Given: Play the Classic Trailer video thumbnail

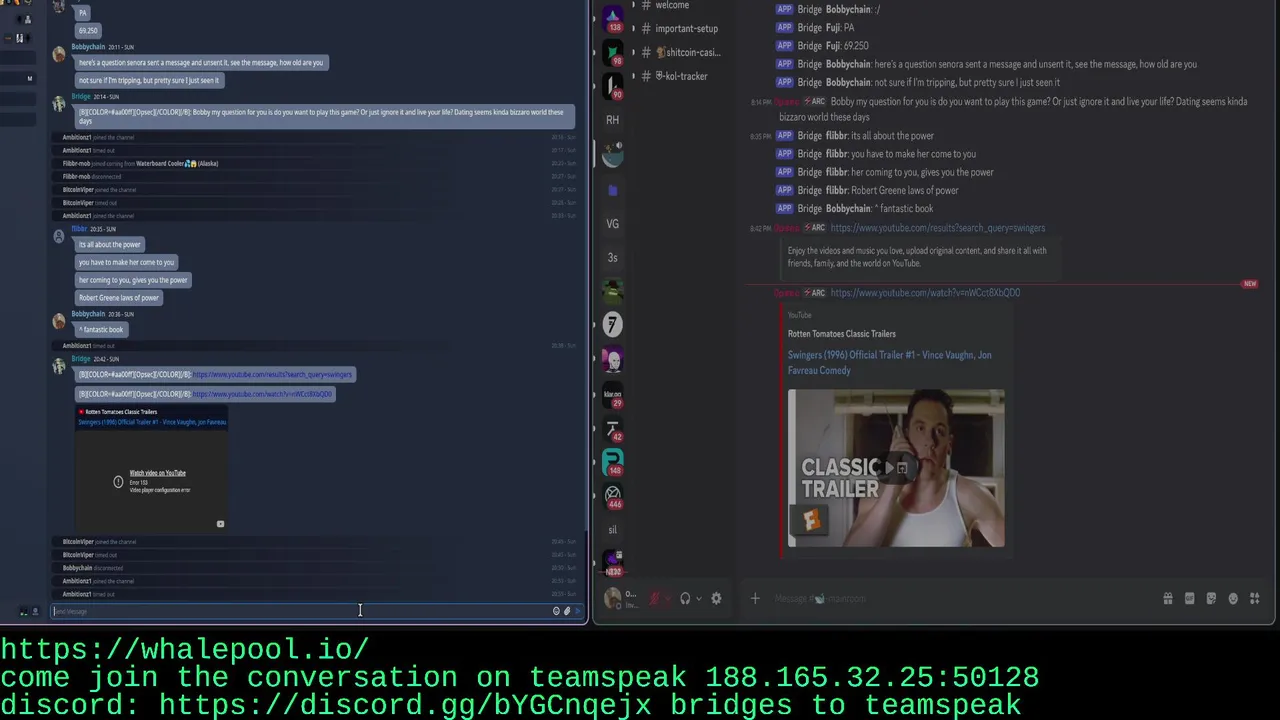Looking at the screenshot, I should pyautogui.click(x=896, y=468).
